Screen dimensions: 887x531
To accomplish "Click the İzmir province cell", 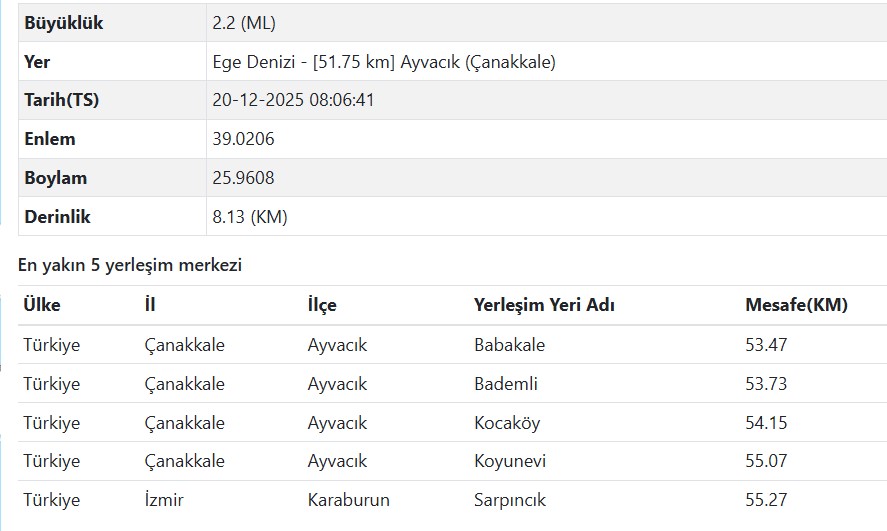I will click(x=164, y=500).
